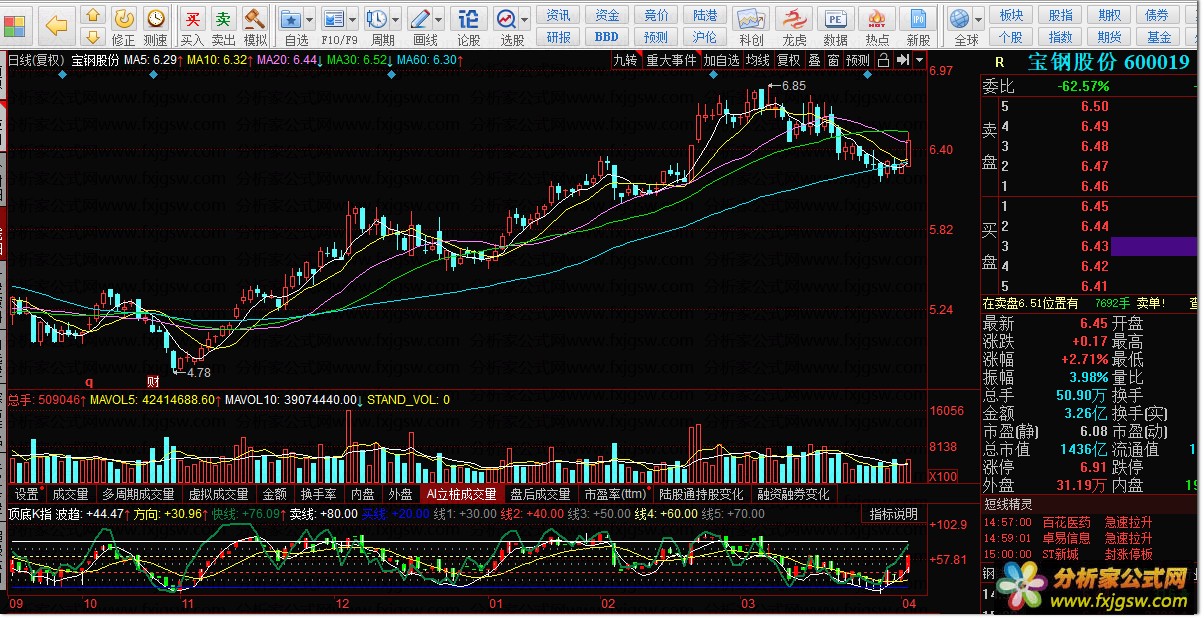
Task: Click the 宝钢股份 600019 stock title
Action: [1108, 62]
